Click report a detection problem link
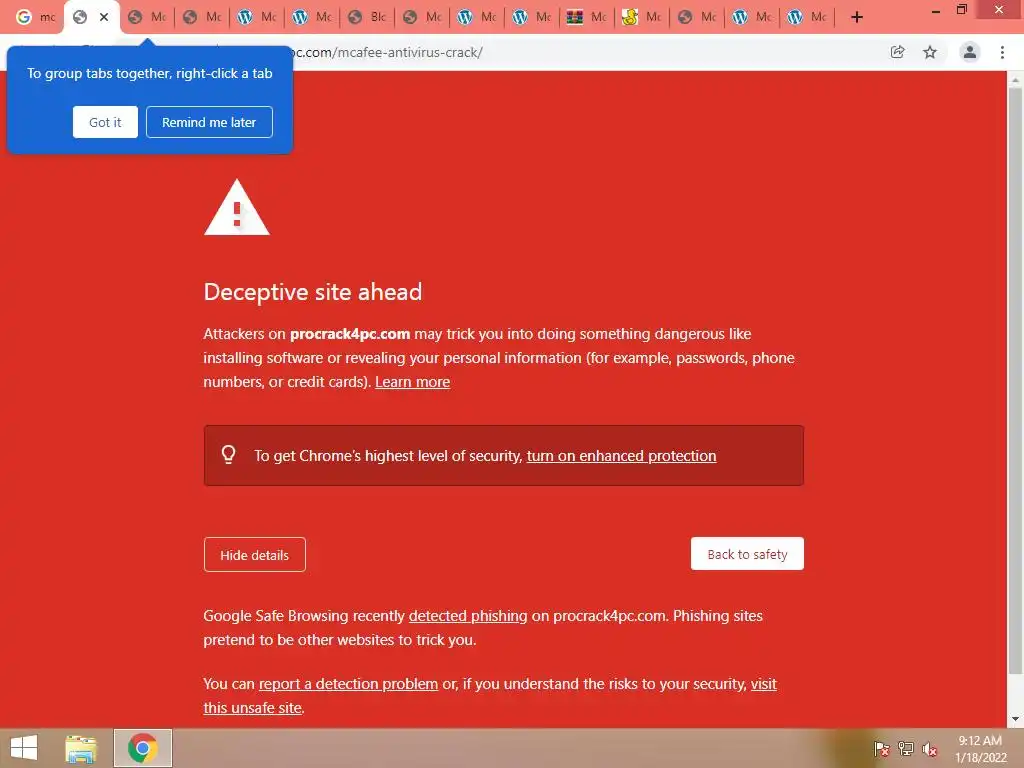Screen dimensions: 1024x768 [348, 684]
